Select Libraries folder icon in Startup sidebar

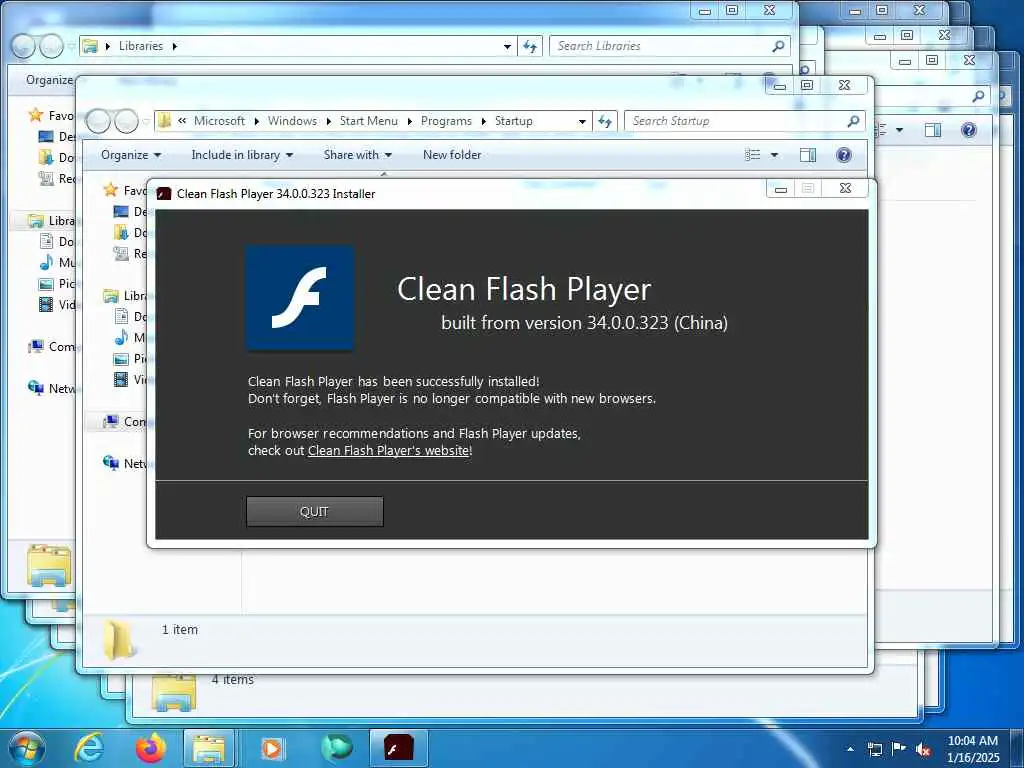coord(111,296)
